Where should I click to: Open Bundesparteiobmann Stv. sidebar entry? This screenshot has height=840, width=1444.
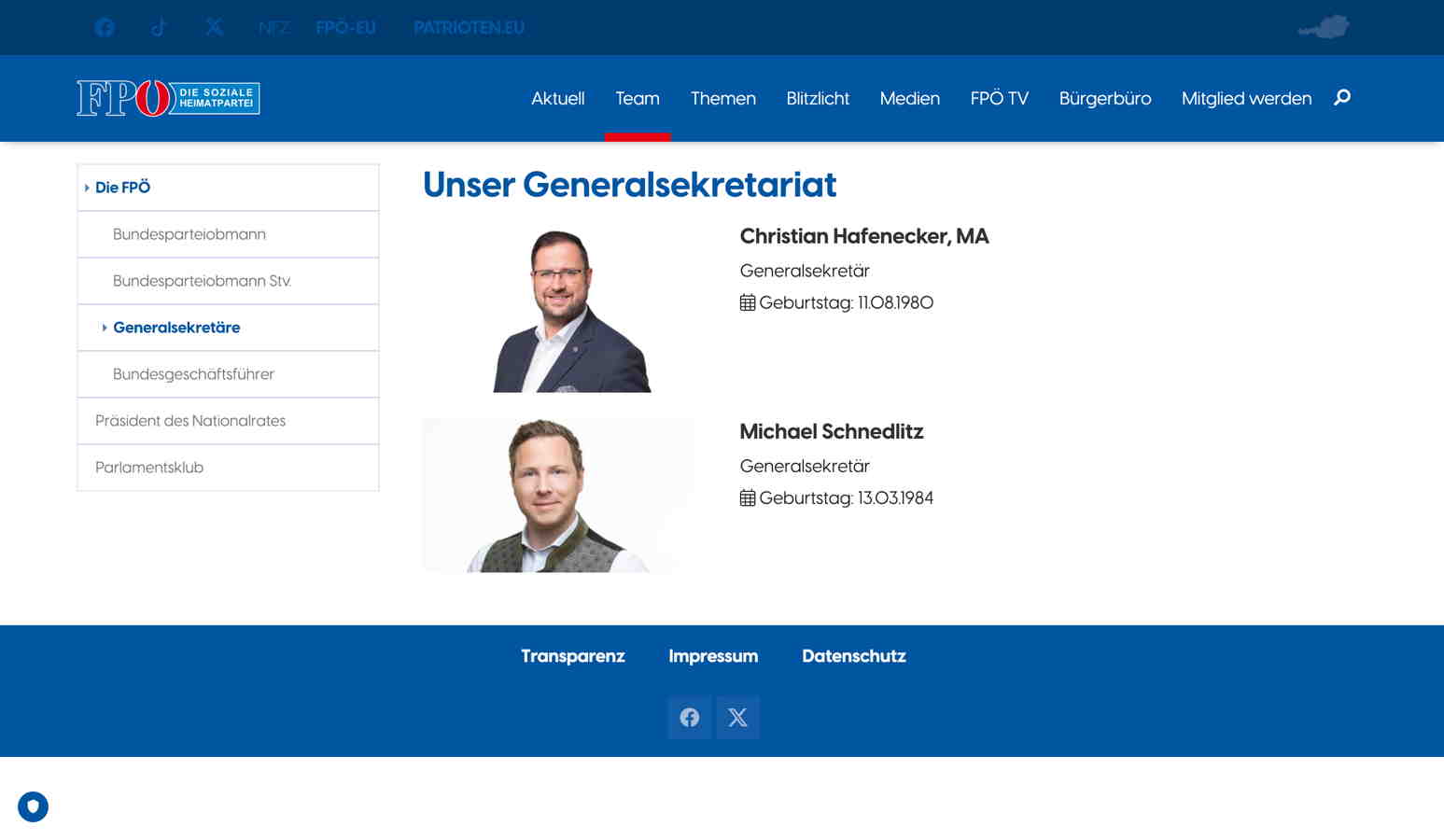[x=202, y=281]
